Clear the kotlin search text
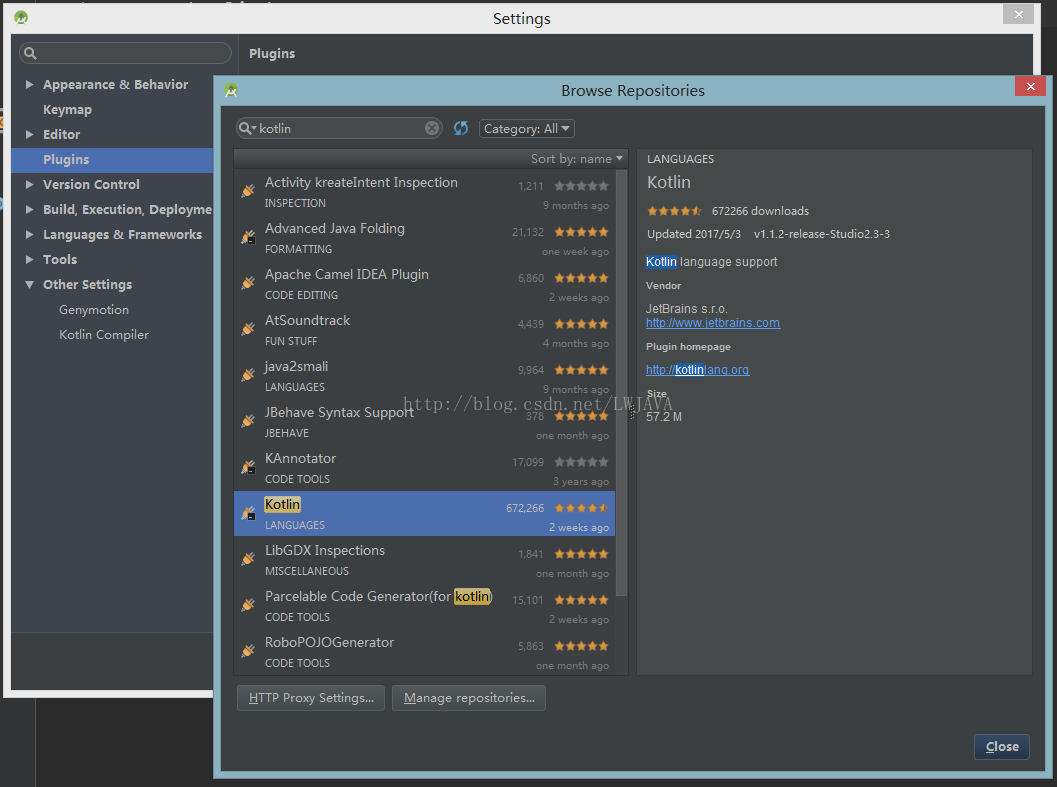1057x787 pixels. (432, 128)
